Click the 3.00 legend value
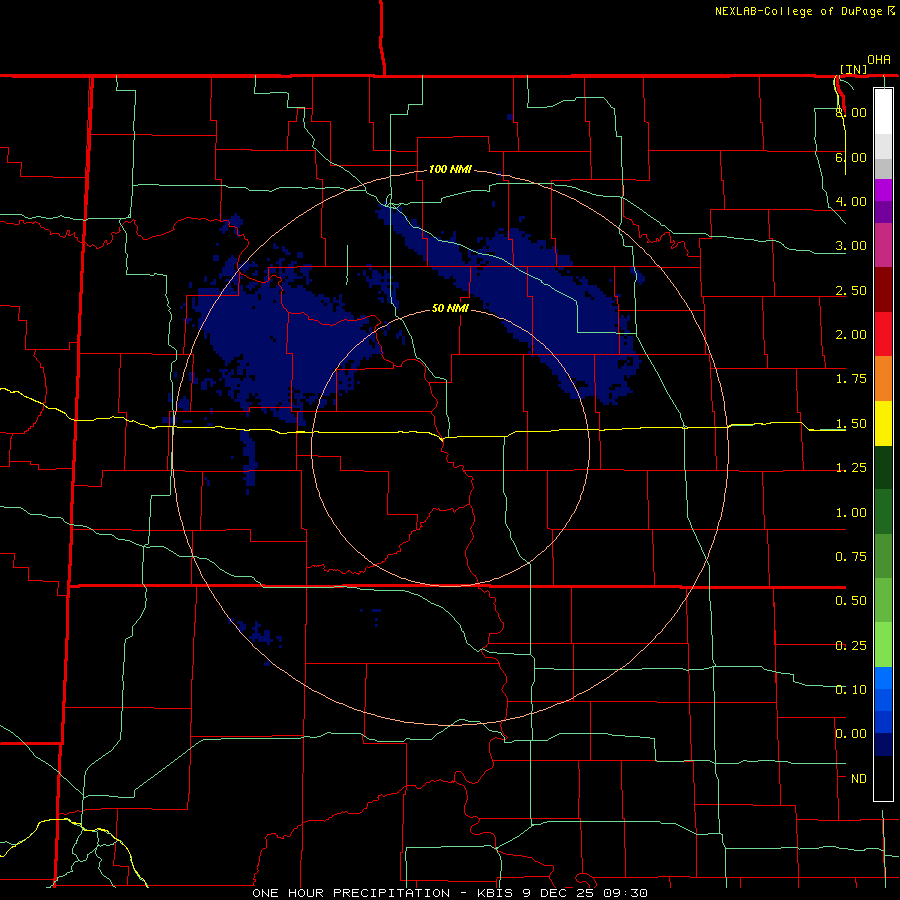 coord(851,246)
